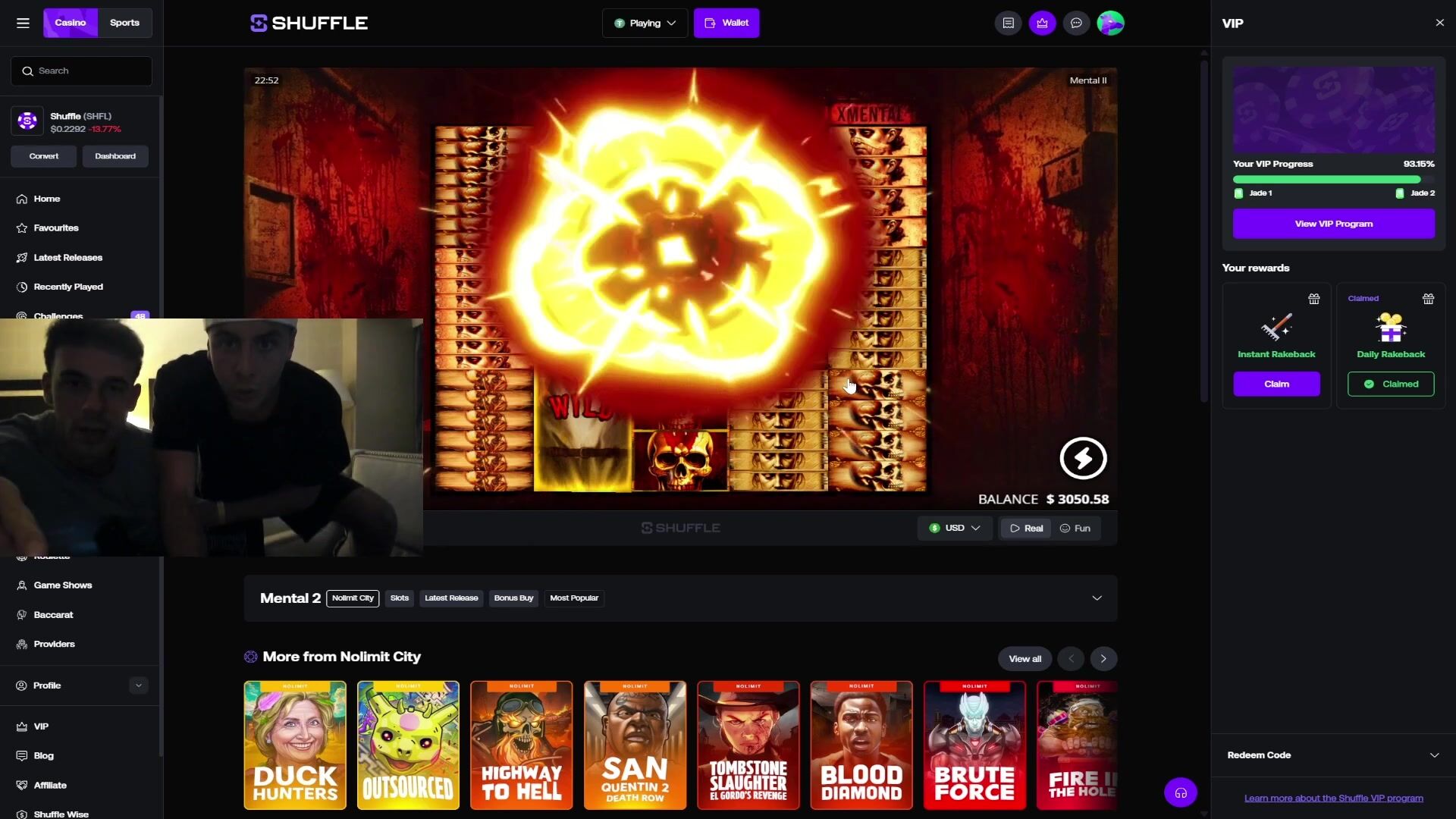
Task: Open Brute Force game thumbnail
Action: 974,745
